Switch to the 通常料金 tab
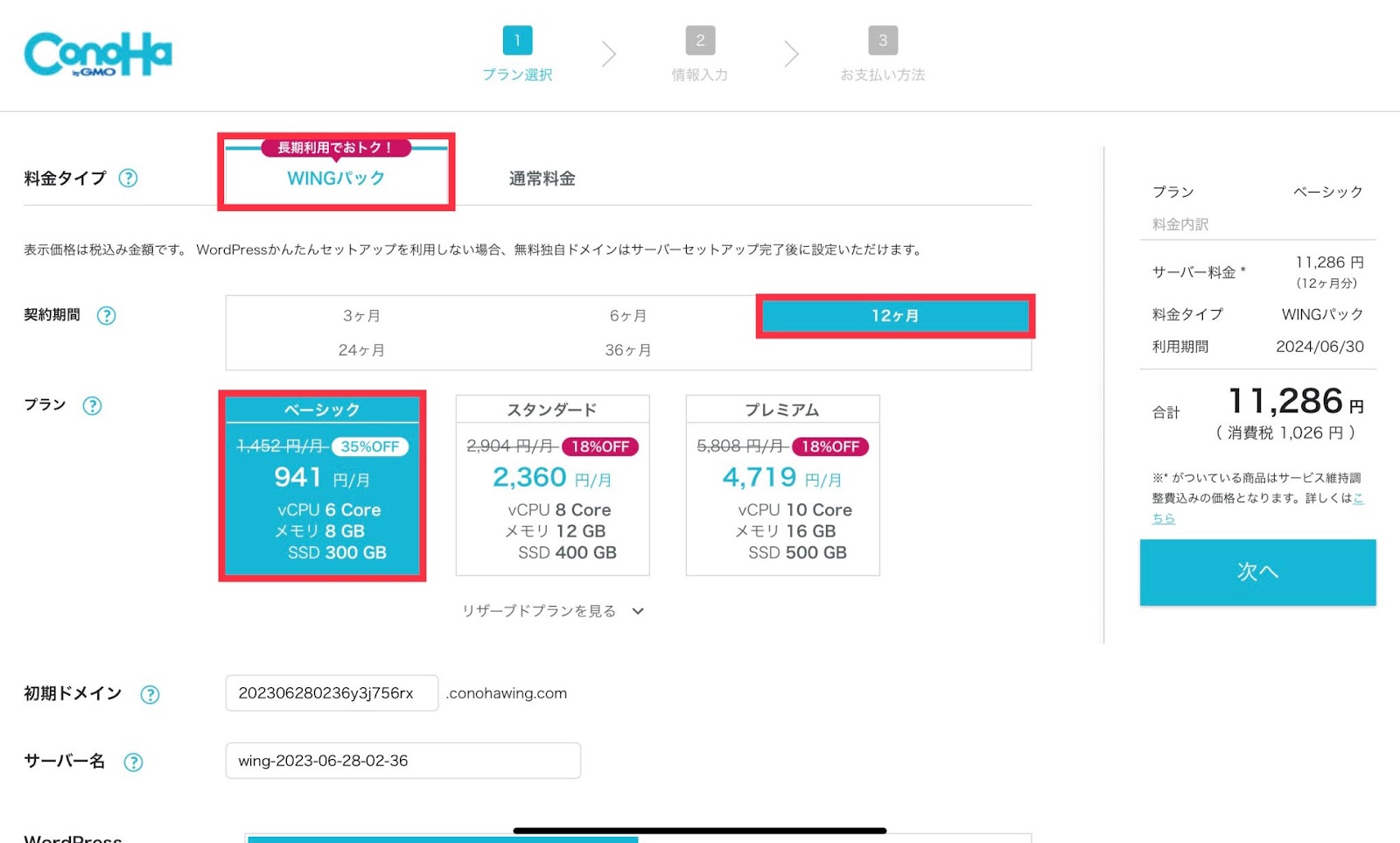 [542, 179]
